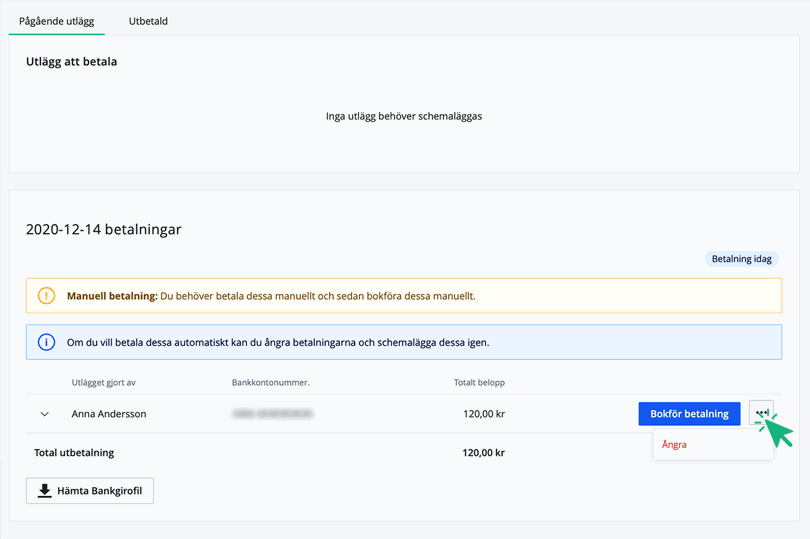810x539 pixels.
Task: Click the Manuell betalning warning text
Action: [x=270, y=296]
